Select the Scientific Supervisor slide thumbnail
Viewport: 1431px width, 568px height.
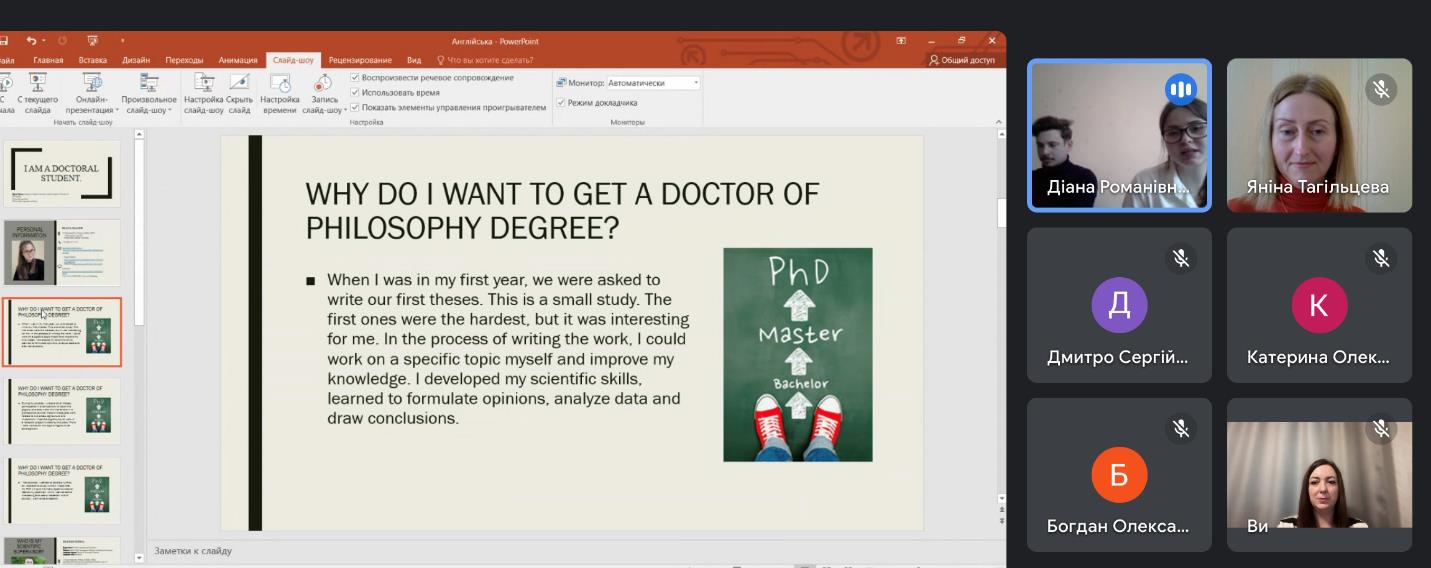coord(62,550)
